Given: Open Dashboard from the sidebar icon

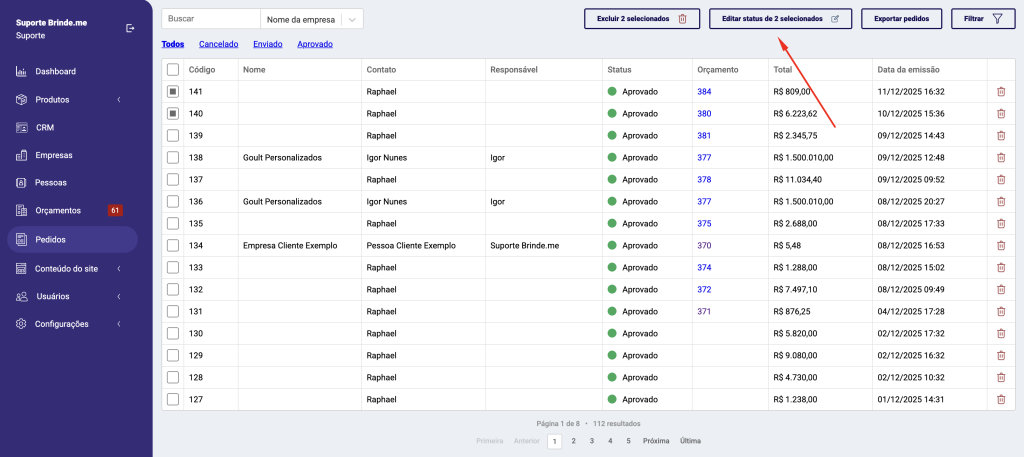Looking at the screenshot, I should pos(21,71).
